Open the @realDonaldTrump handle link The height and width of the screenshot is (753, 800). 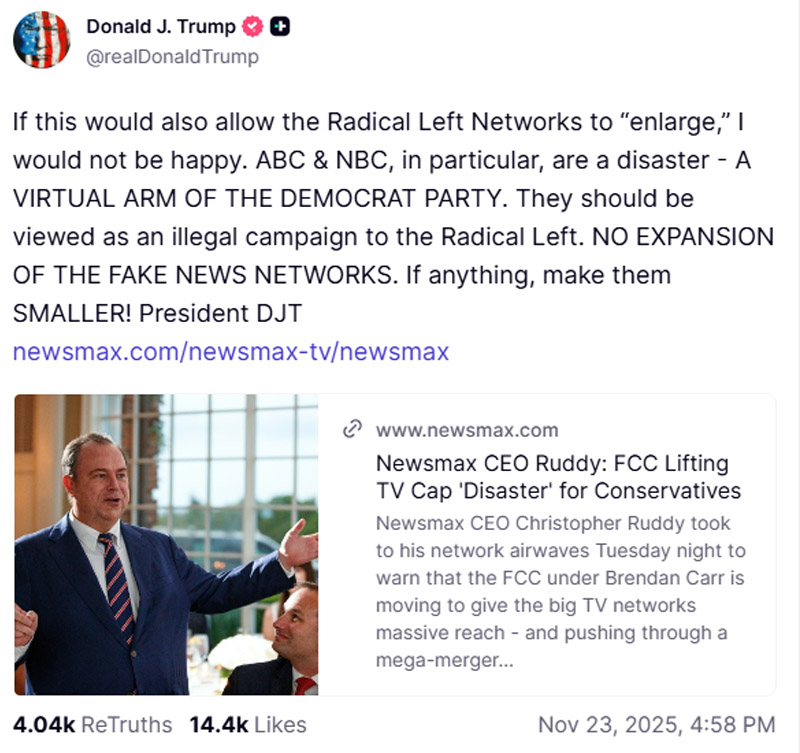[x=172, y=57]
